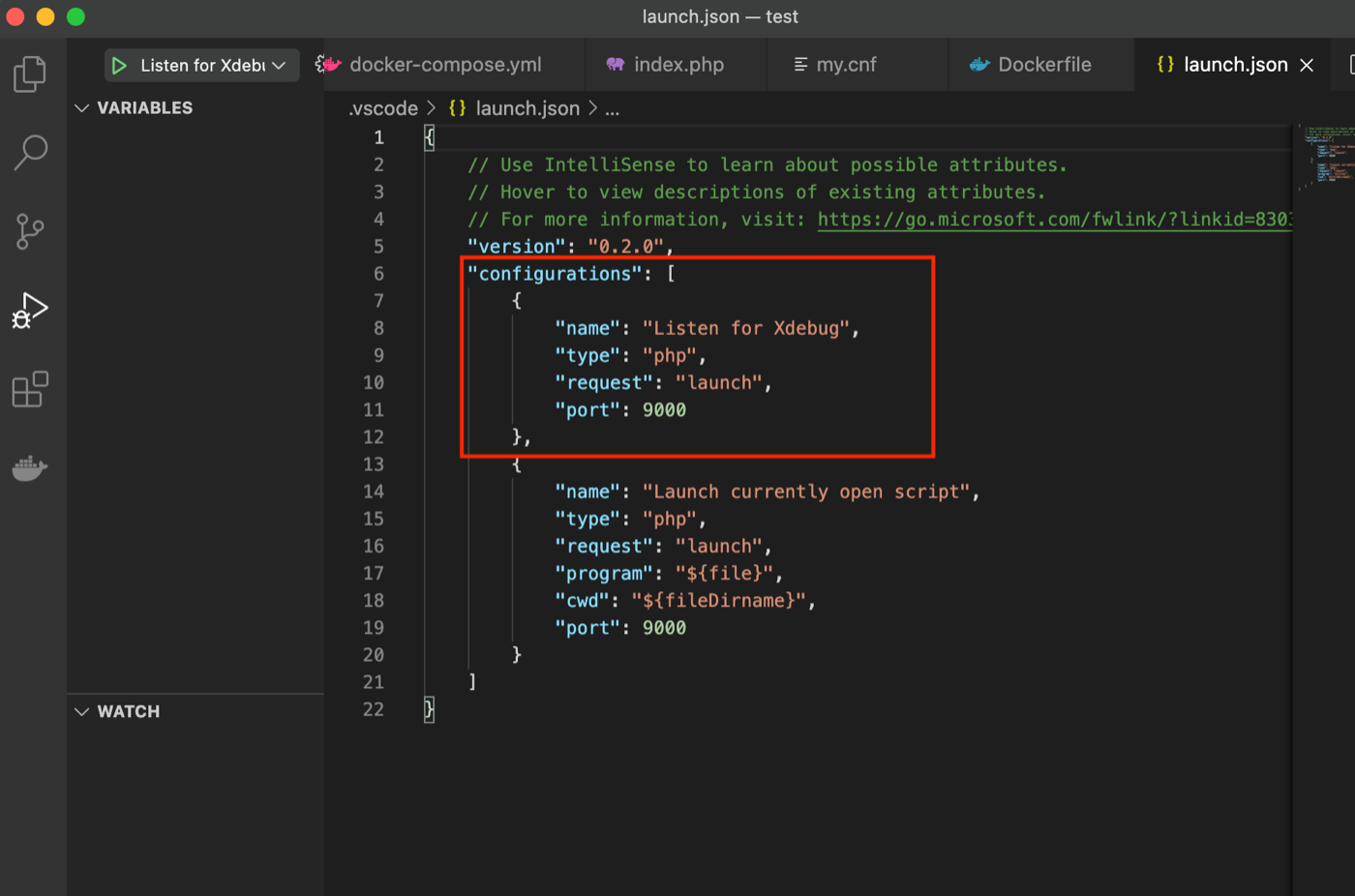
Task: Open the Run and Debug view icon
Action: 30,311
